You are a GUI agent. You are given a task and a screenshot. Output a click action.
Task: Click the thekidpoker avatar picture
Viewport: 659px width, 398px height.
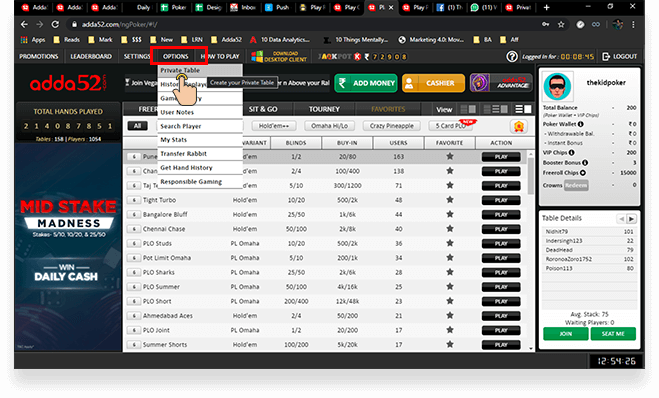click(x=557, y=86)
